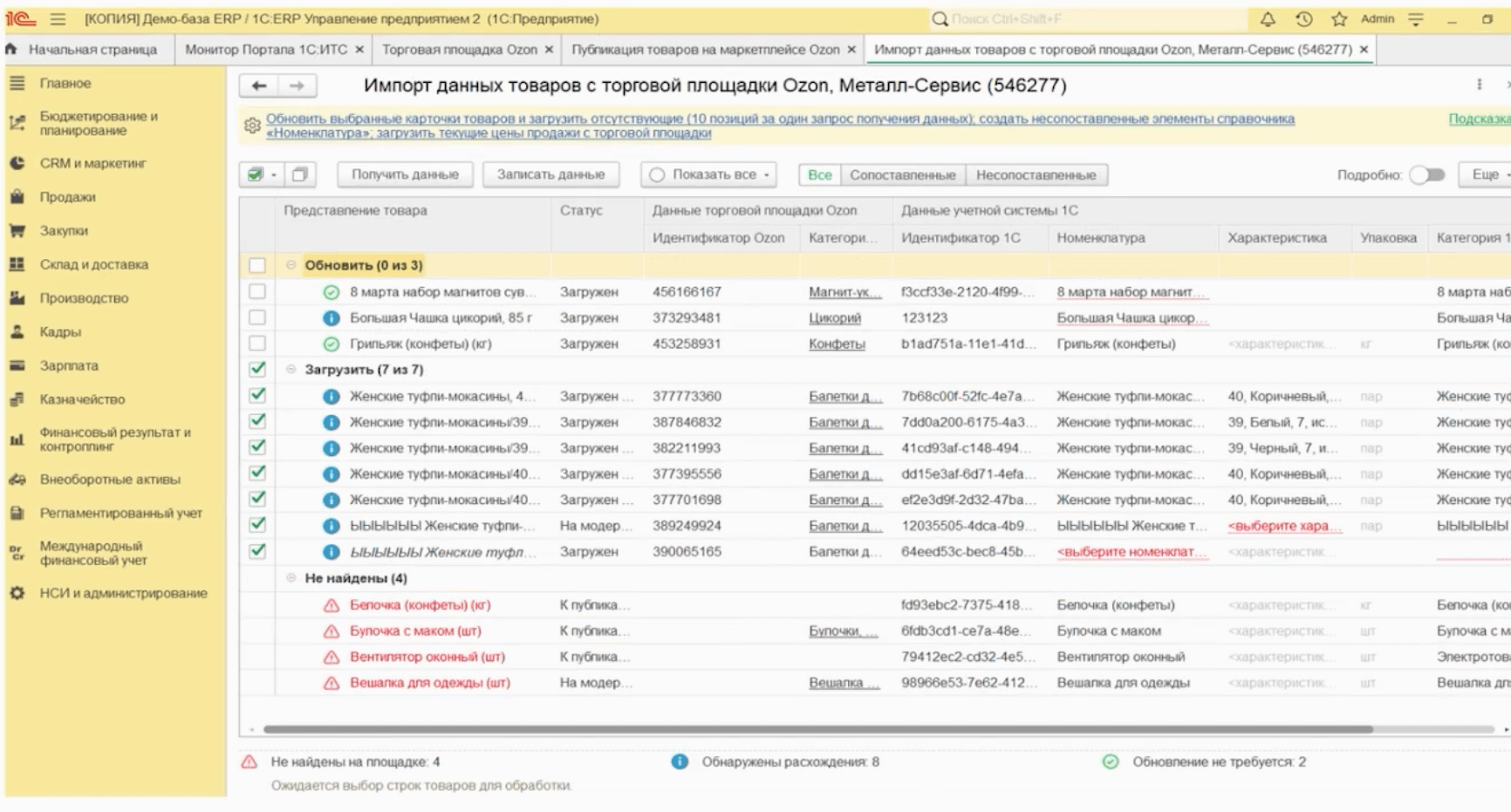The width and height of the screenshot is (1511, 812).
Task: Select the Все filter button
Action: pos(820,175)
